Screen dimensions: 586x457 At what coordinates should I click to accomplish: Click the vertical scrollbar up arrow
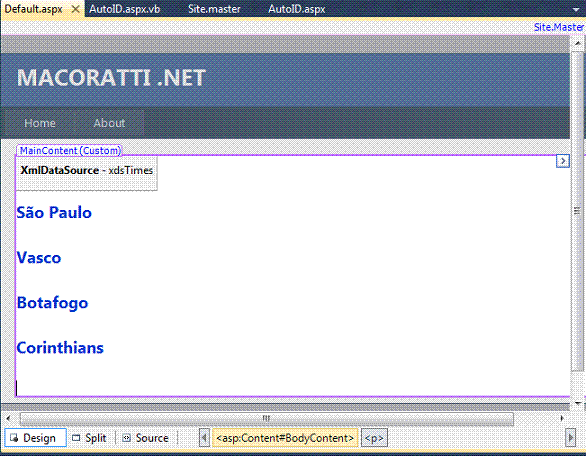click(577, 43)
